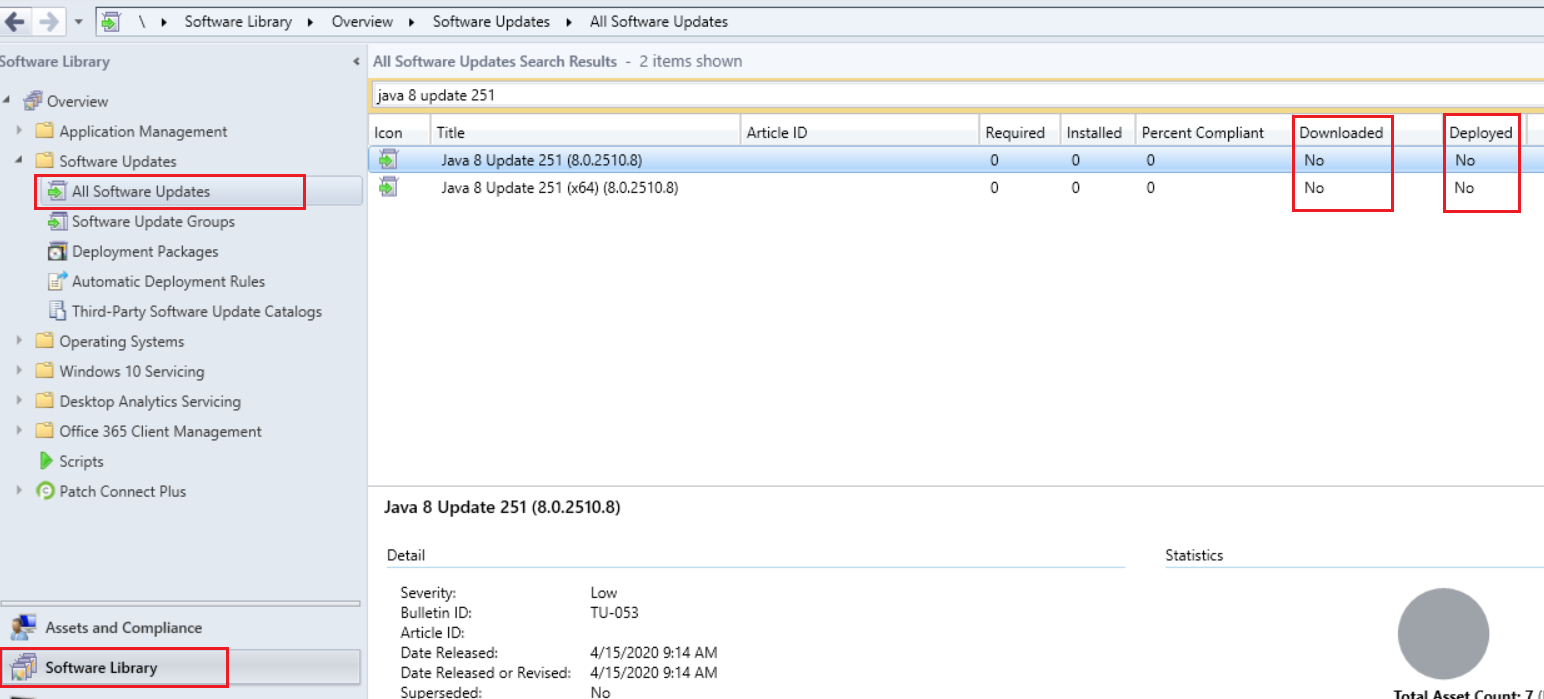1544x699 pixels.
Task: Sort by Percent Compliant column header
Action: (x=1214, y=132)
